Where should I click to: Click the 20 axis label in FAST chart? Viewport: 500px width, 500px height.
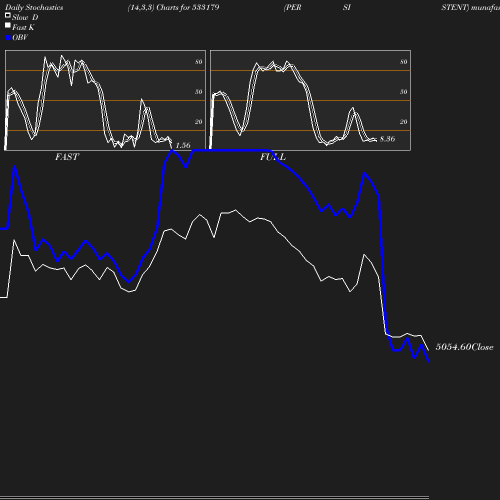pos(199,122)
